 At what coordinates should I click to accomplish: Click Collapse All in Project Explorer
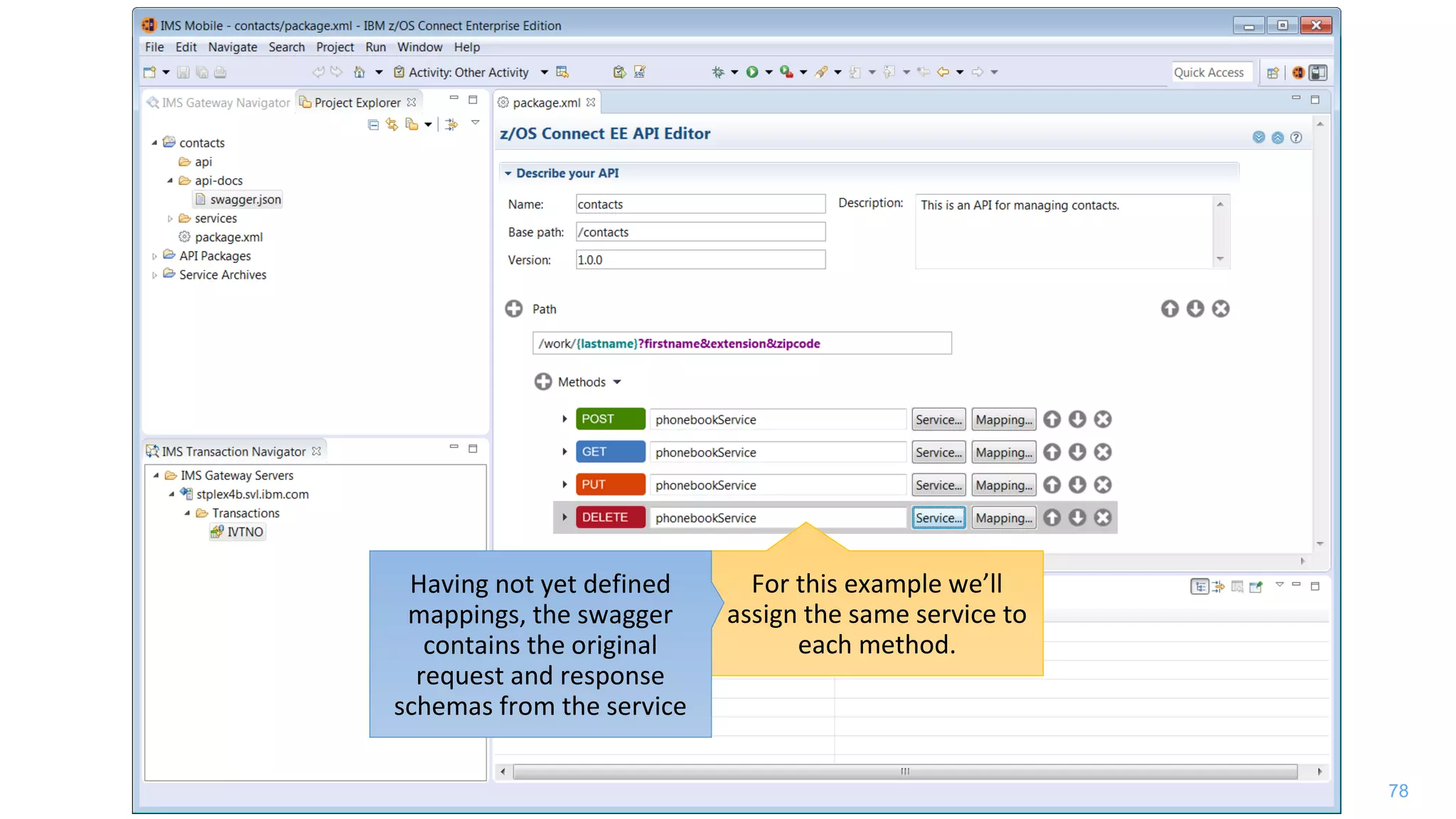[373, 124]
